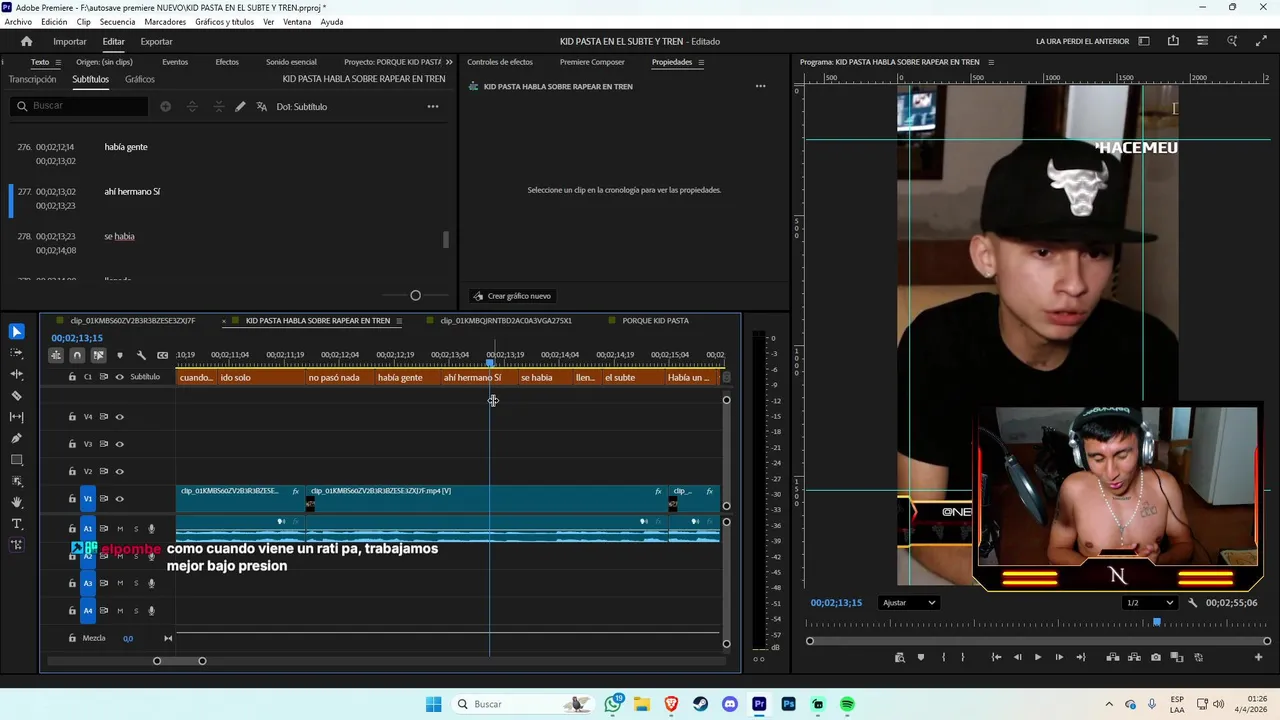
Task: Step back one frame
Action: pyautogui.click(x=1017, y=657)
